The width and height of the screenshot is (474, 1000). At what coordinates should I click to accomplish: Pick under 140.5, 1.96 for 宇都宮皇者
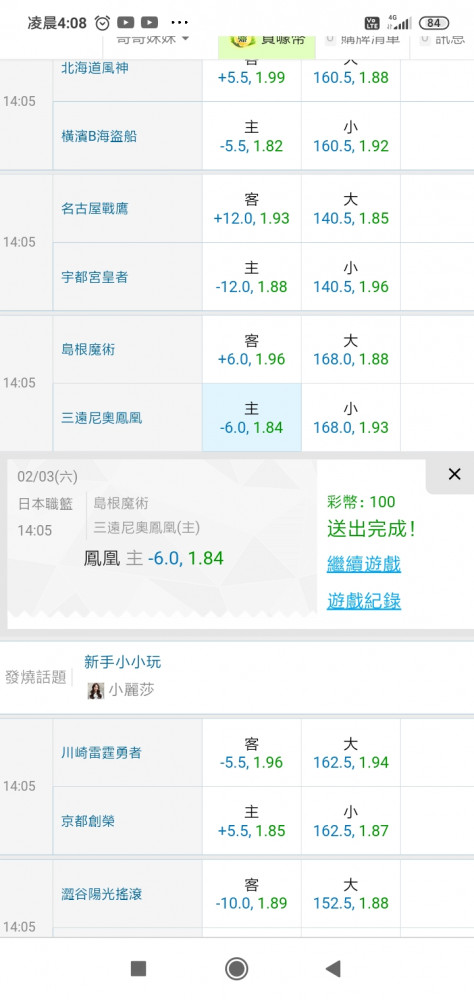[351, 277]
